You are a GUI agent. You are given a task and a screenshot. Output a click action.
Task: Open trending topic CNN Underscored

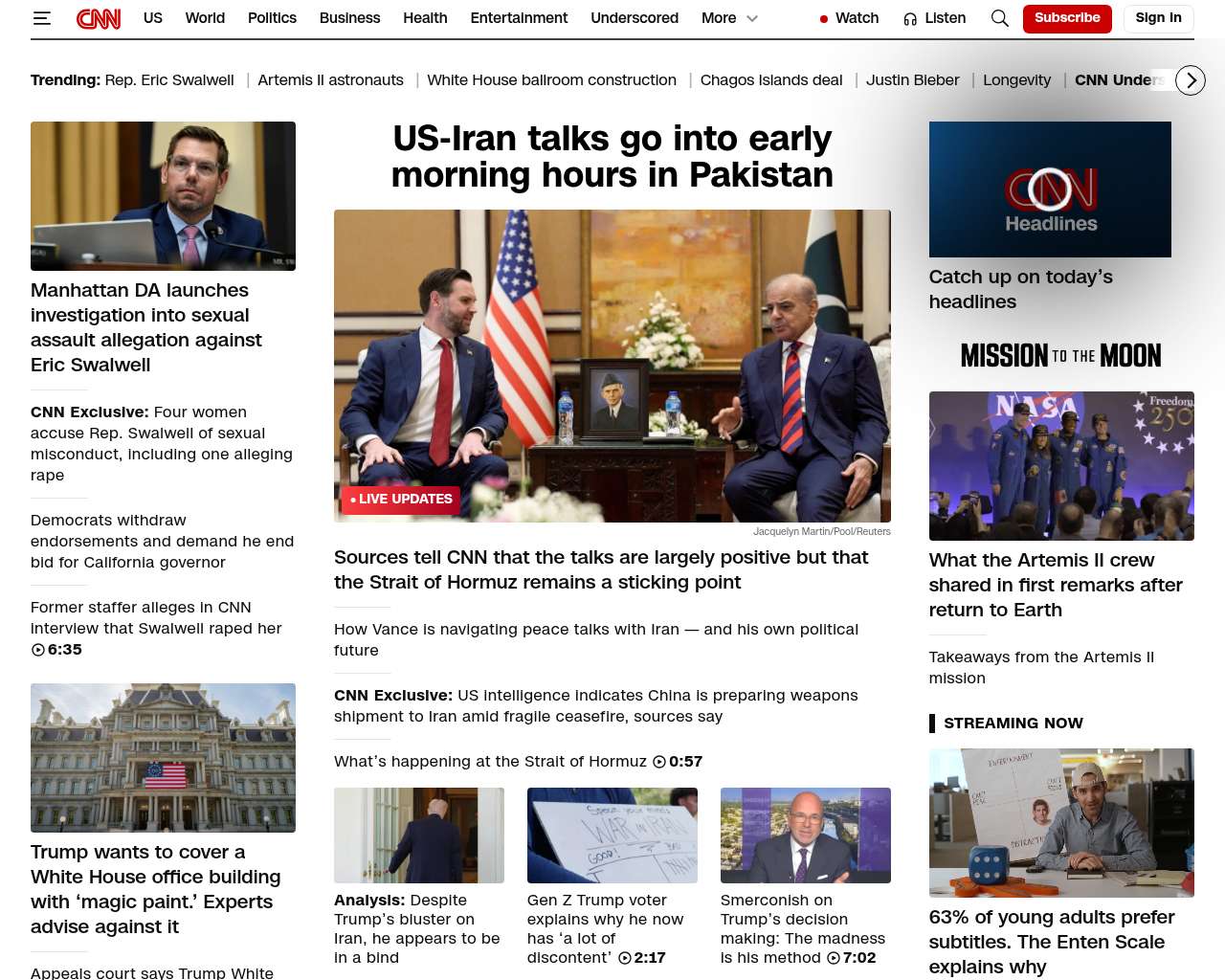(1120, 80)
